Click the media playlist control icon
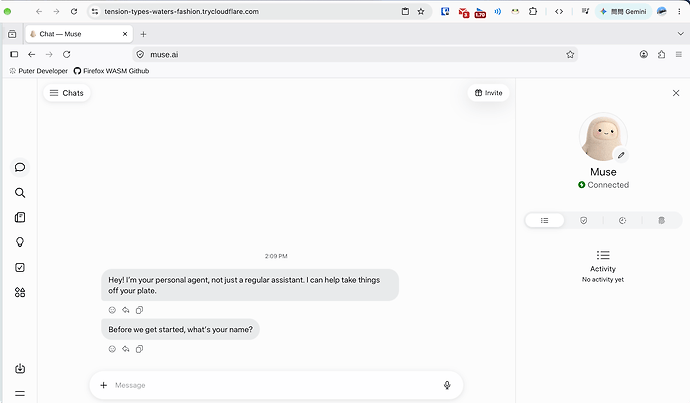Image resolution: width=690 pixels, height=403 pixels. click(x=585, y=12)
